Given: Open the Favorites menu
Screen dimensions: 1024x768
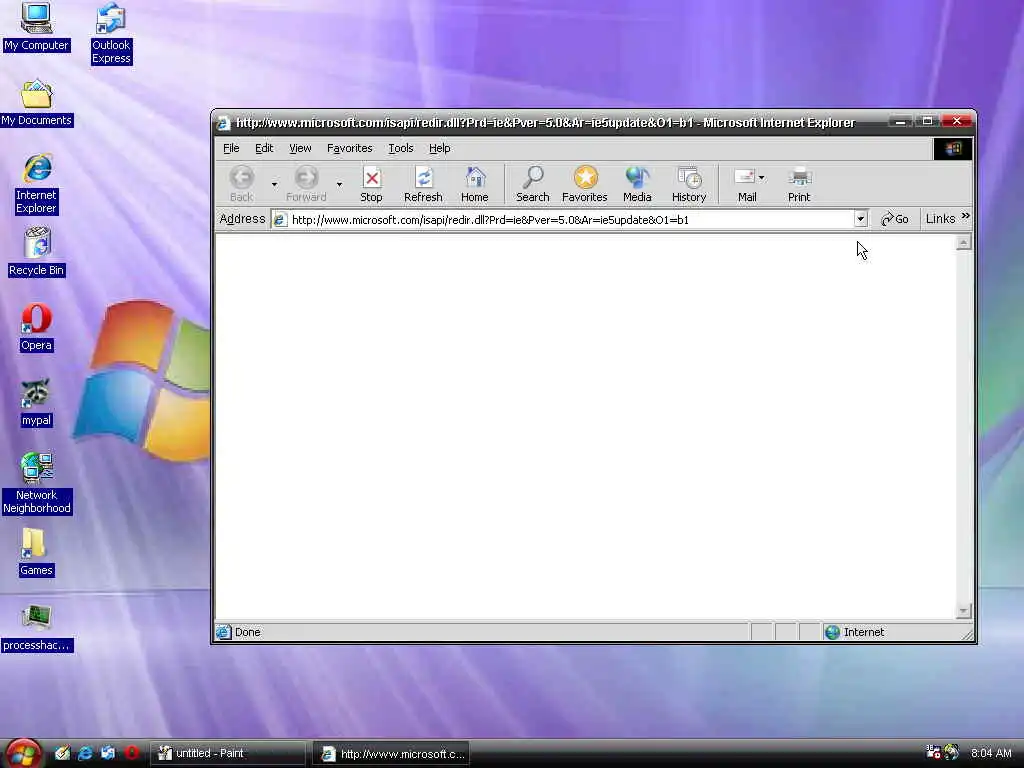Looking at the screenshot, I should coord(349,148).
